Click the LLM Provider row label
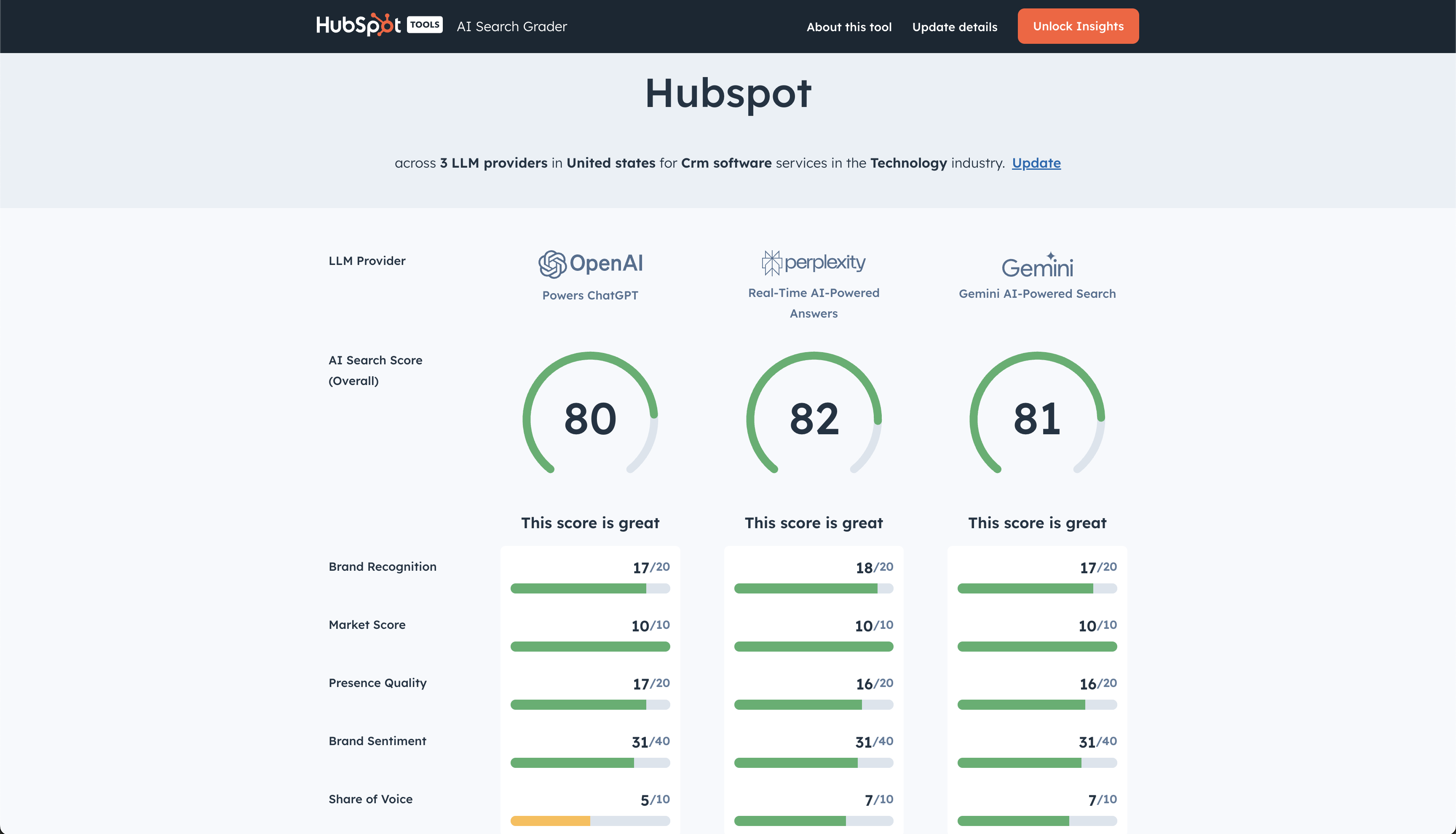The image size is (1456, 834). [367, 261]
